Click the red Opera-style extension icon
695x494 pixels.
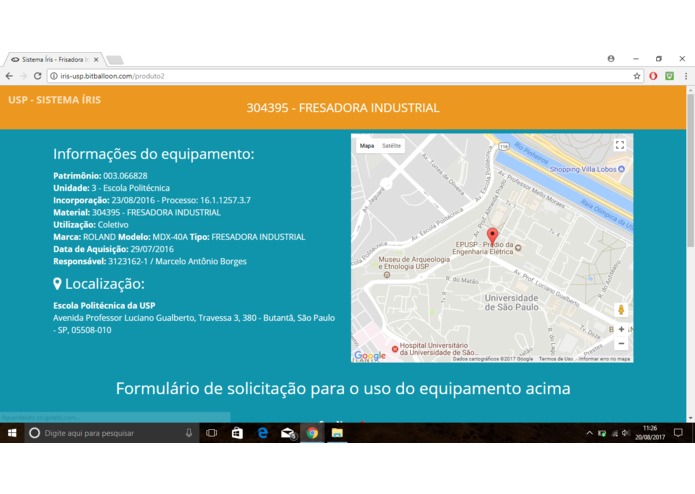click(x=653, y=76)
